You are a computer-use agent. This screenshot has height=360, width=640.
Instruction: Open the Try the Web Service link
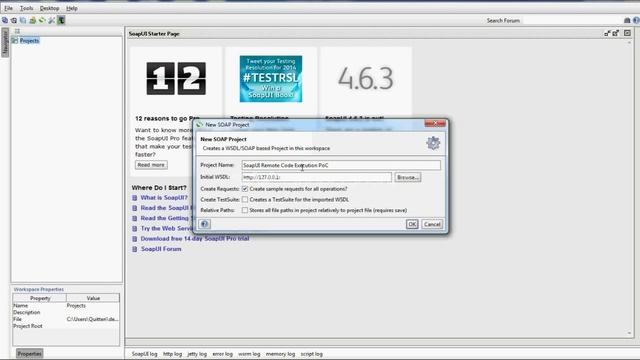point(166,228)
